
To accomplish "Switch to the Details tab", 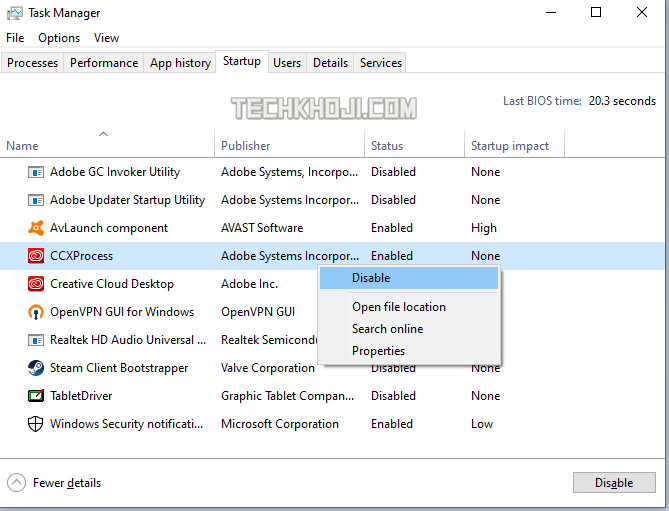I will click(330, 63).
